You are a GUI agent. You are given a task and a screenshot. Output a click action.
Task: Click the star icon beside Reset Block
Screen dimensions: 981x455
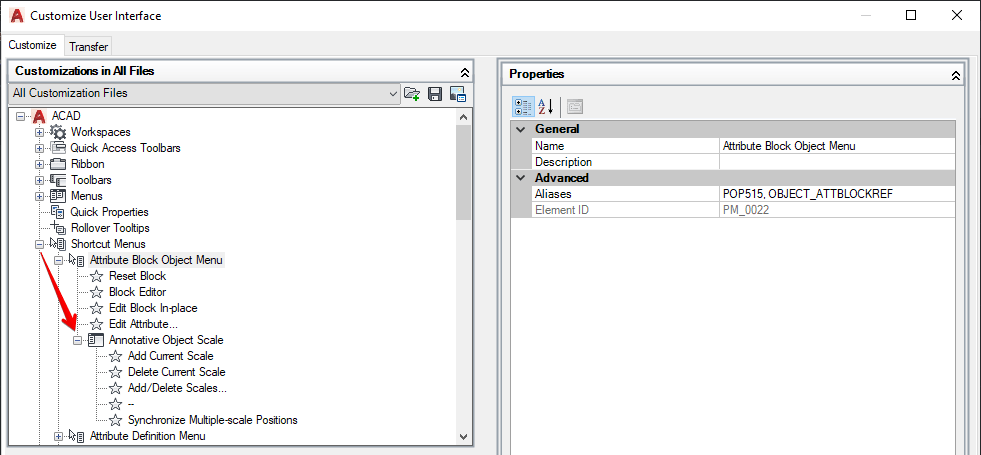click(96, 276)
